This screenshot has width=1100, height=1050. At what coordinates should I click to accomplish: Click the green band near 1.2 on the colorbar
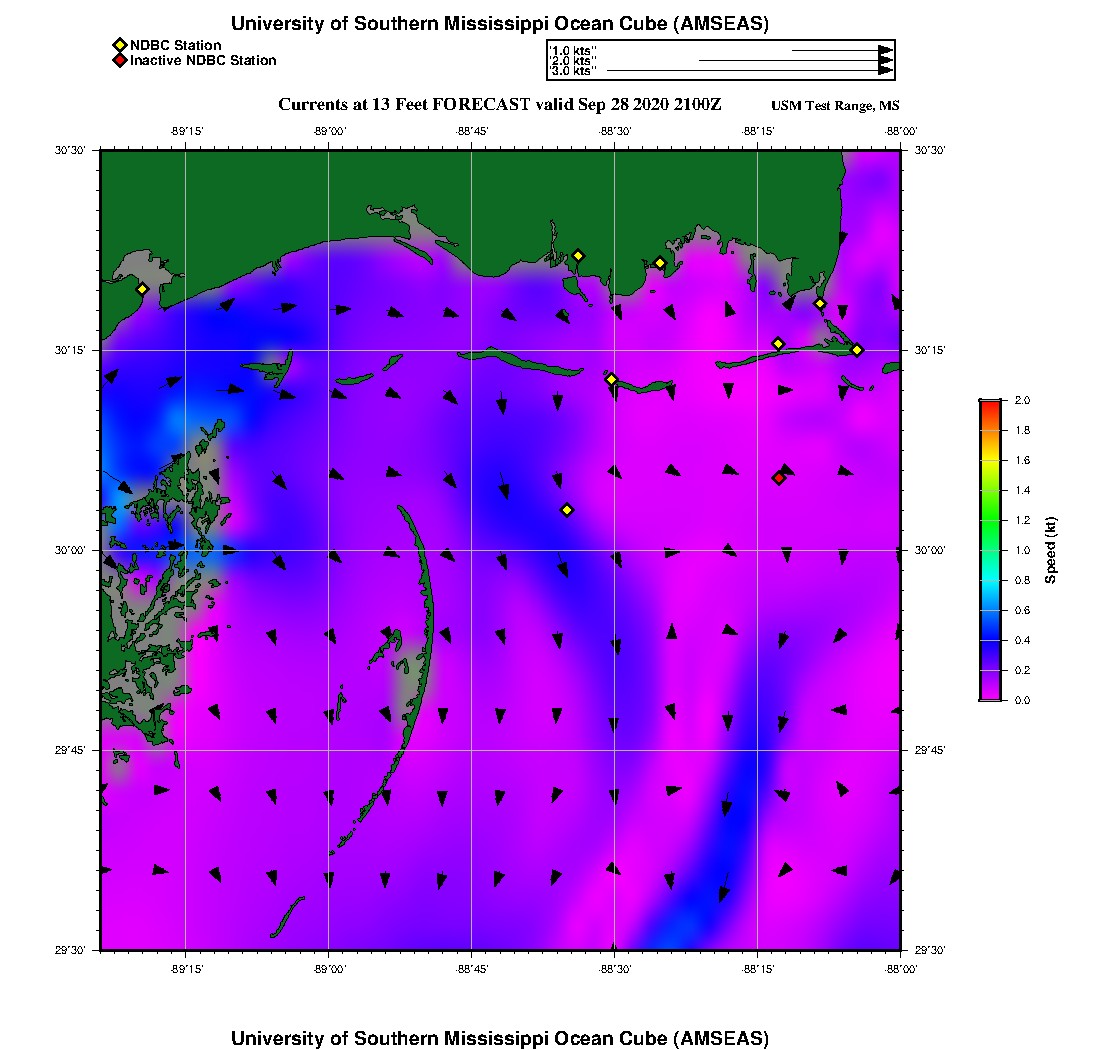coord(990,520)
